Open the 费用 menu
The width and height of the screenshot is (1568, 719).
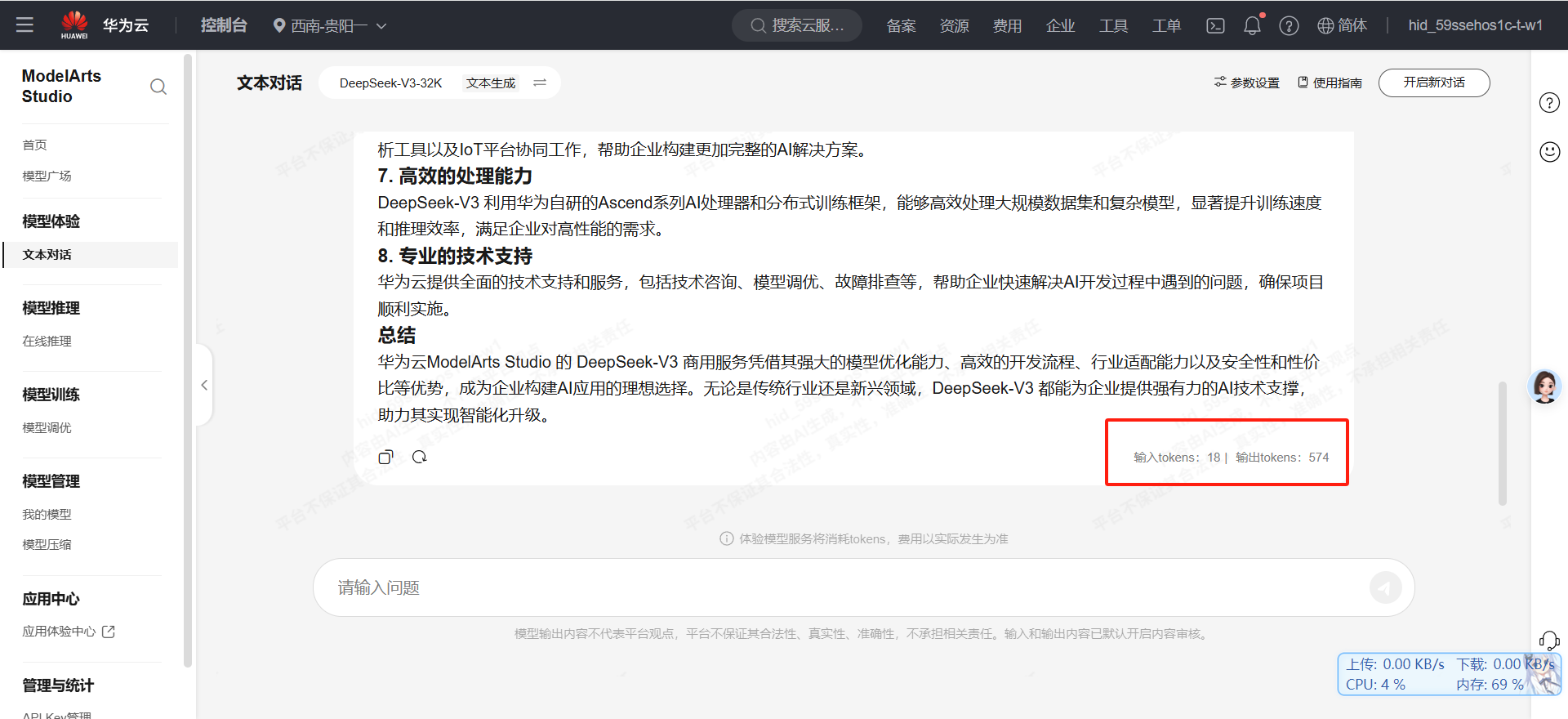pyautogui.click(x=1007, y=25)
